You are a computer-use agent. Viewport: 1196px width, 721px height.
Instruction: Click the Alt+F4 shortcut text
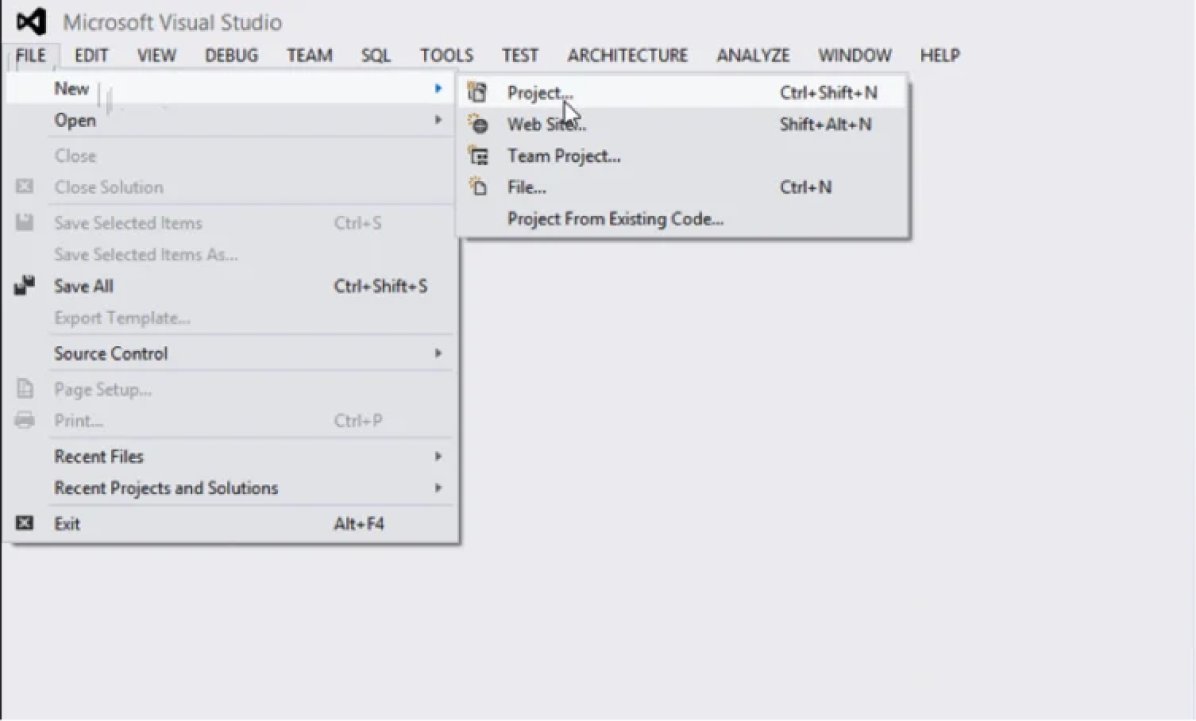tap(358, 523)
